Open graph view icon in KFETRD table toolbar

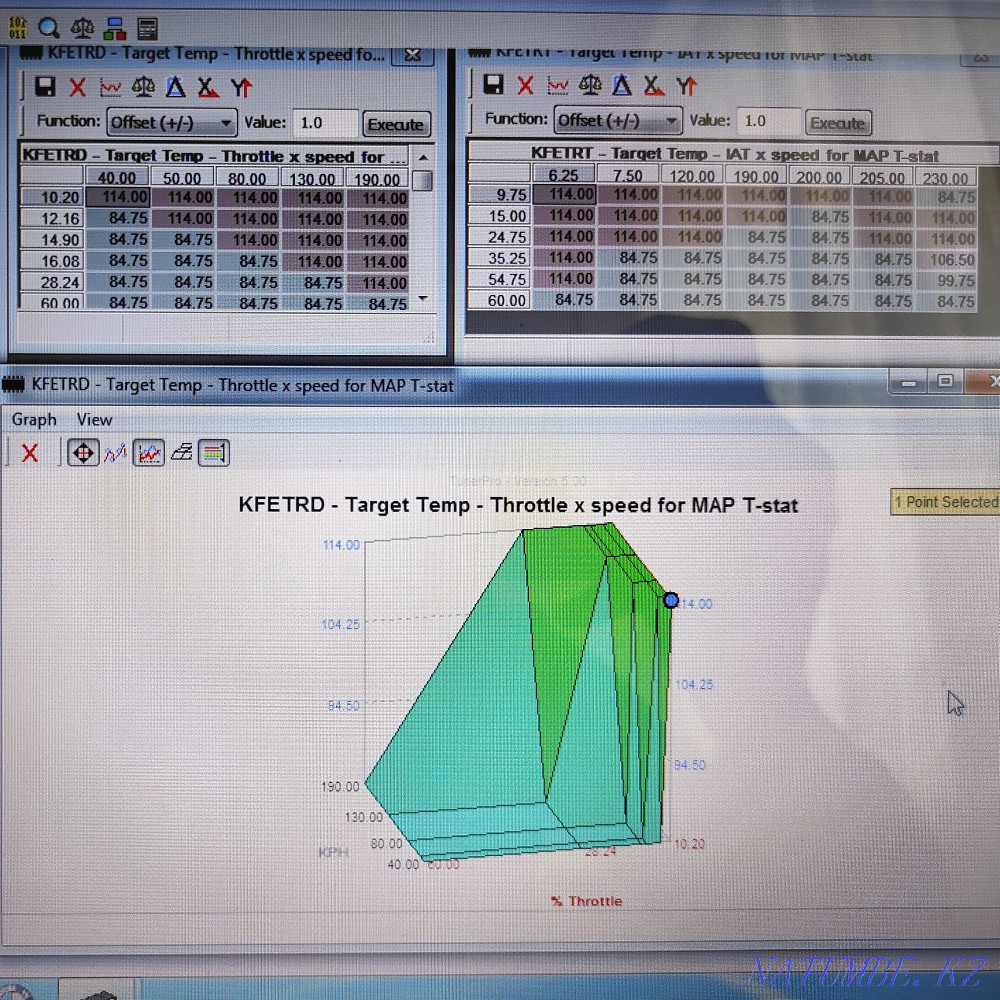pyautogui.click(x=110, y=87)
